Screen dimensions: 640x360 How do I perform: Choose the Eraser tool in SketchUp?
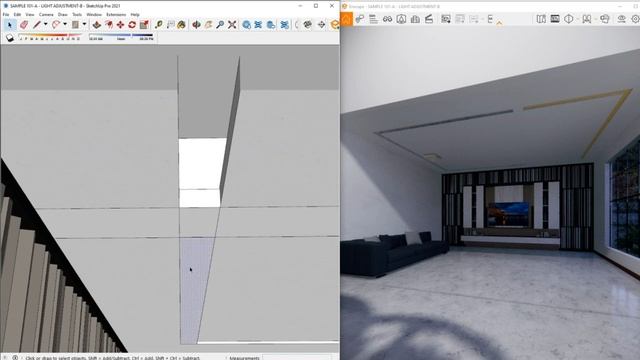coord(24,25)
